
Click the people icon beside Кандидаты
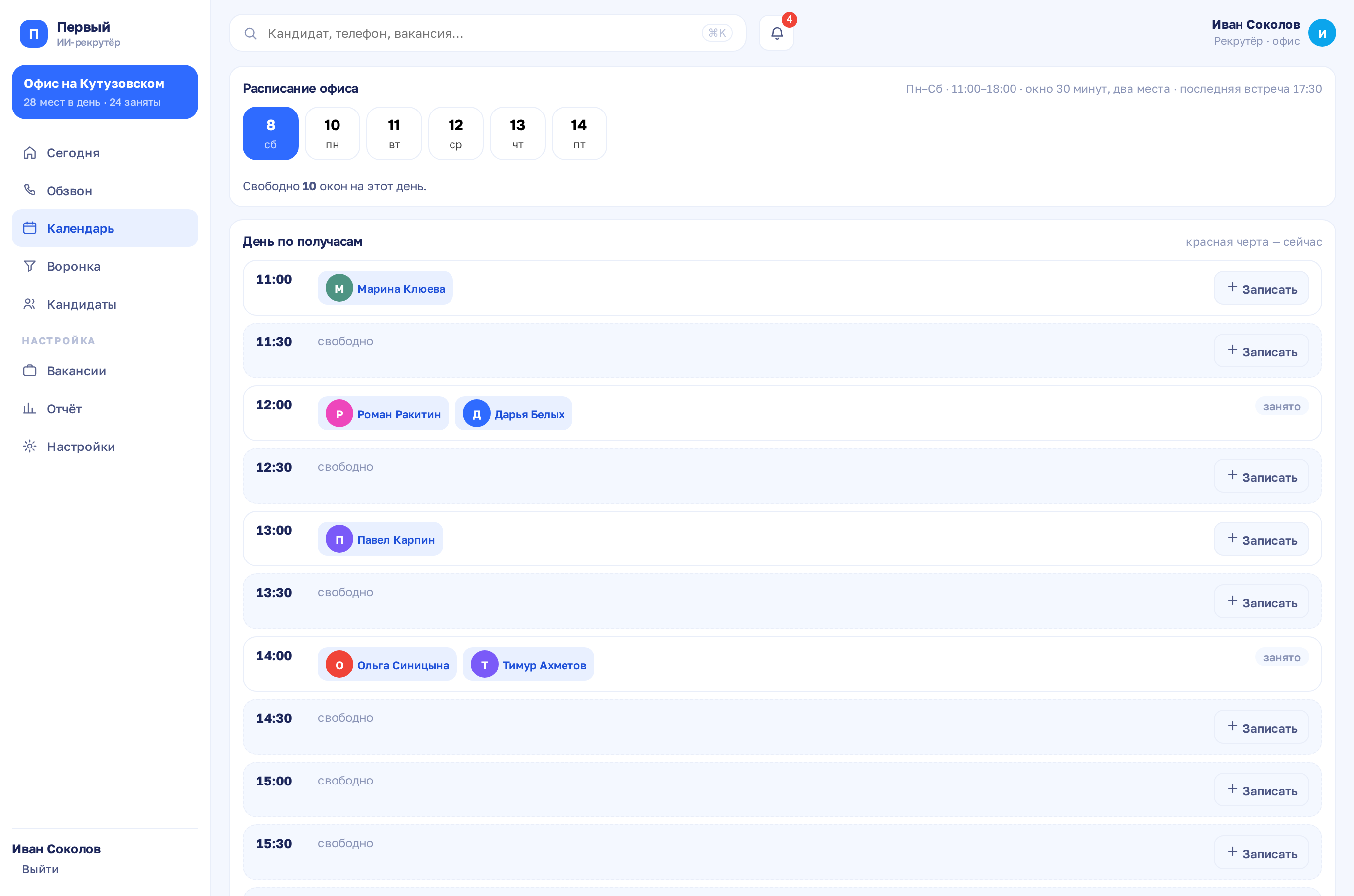30,304
